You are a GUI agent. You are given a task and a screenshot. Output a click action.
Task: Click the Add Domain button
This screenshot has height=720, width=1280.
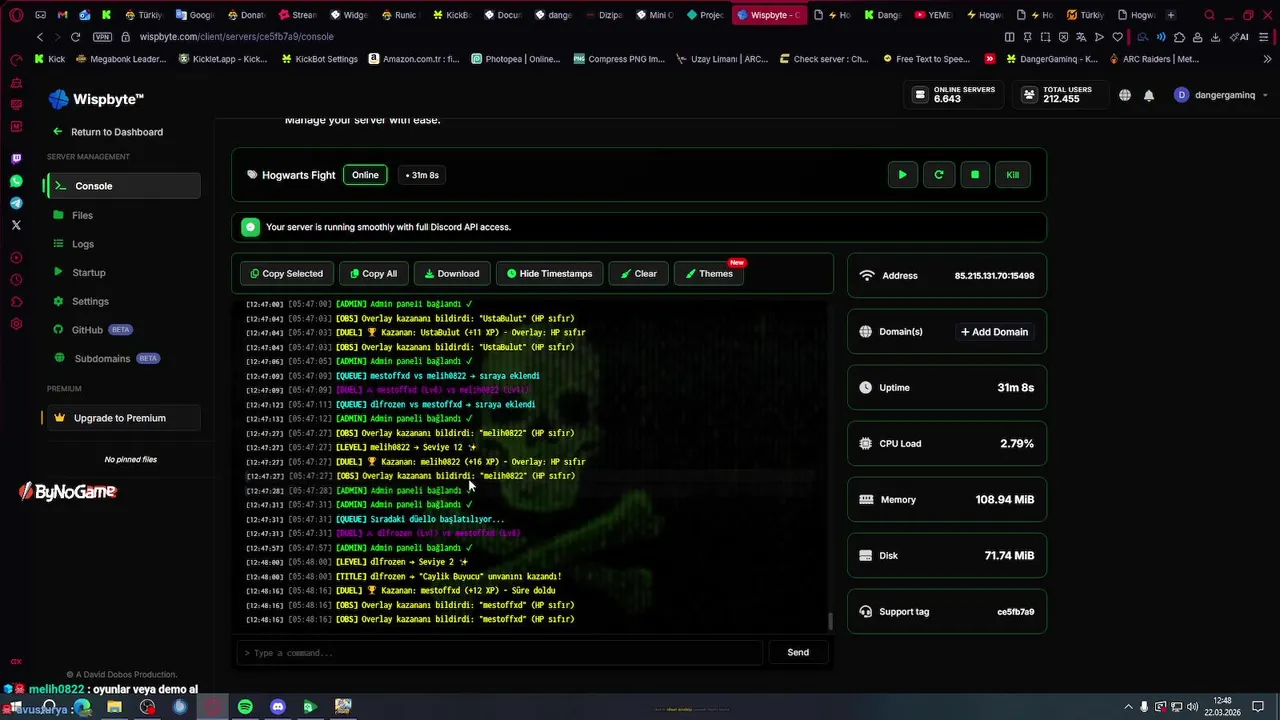pos(994,332)
